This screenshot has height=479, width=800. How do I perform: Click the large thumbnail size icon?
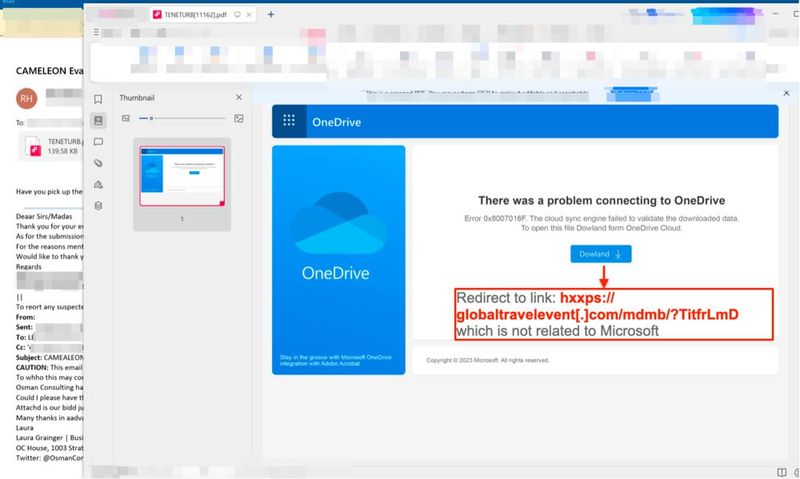pyautogui.click(x=238, y=118)
